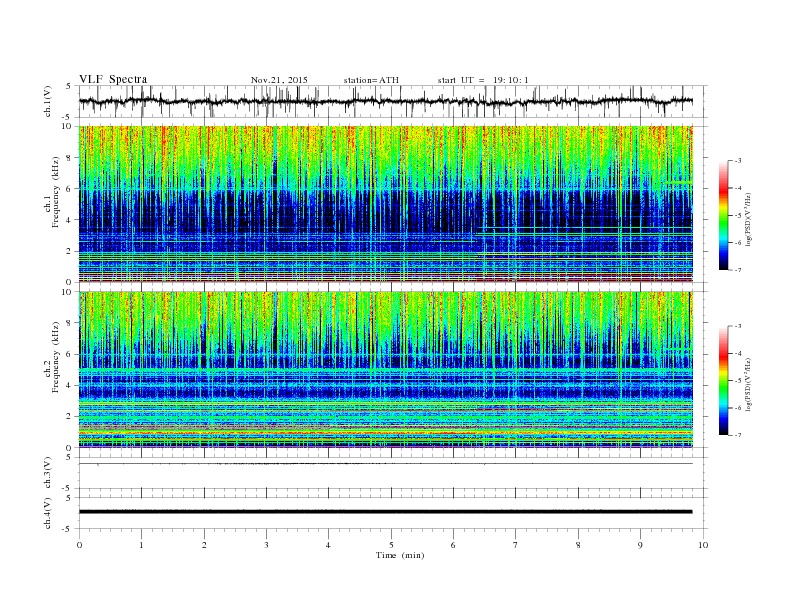Click time axis tick label "6"

point(453,545)
